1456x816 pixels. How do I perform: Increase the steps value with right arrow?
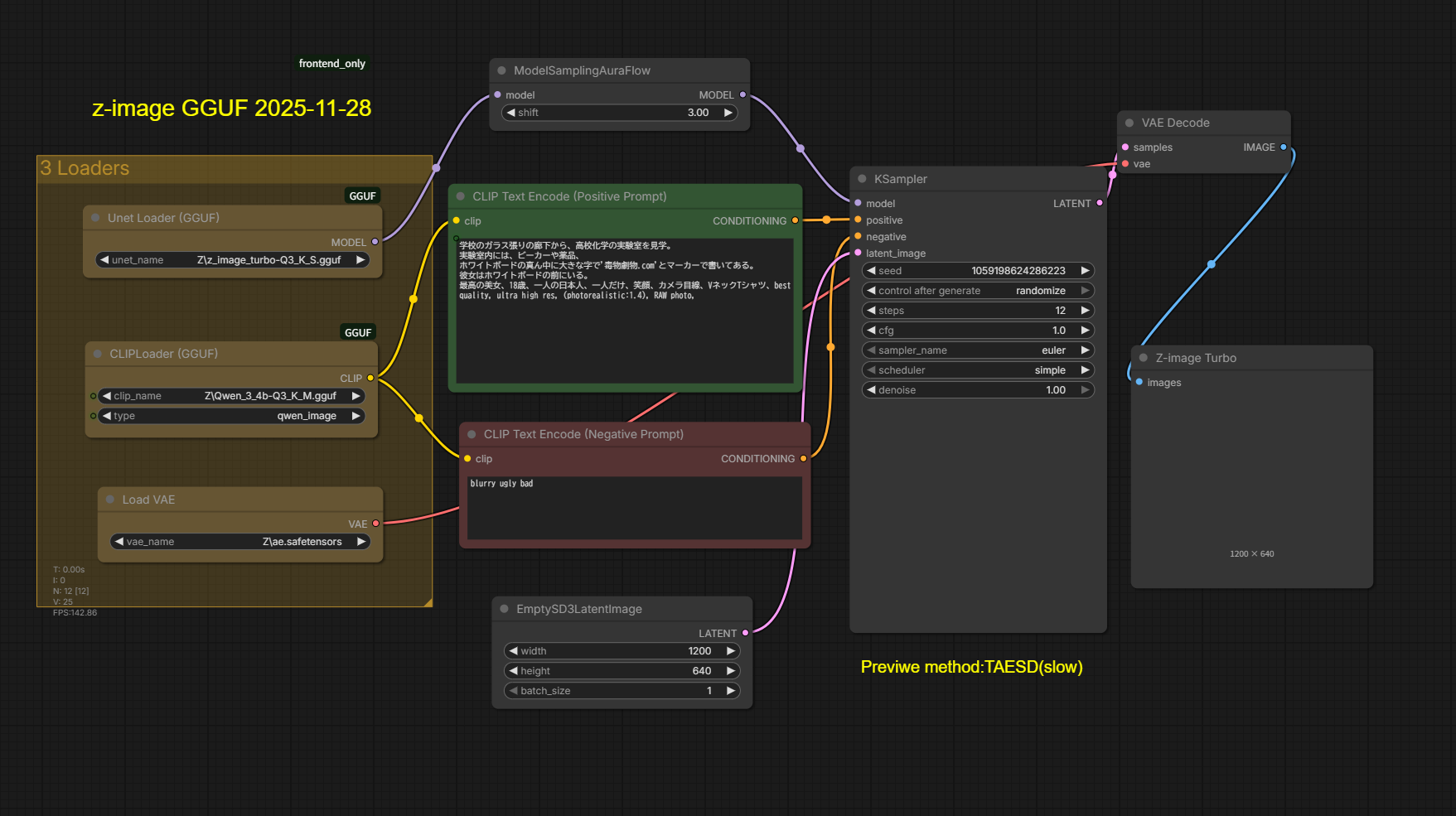pyautogui.click(x=1085, y=311)
